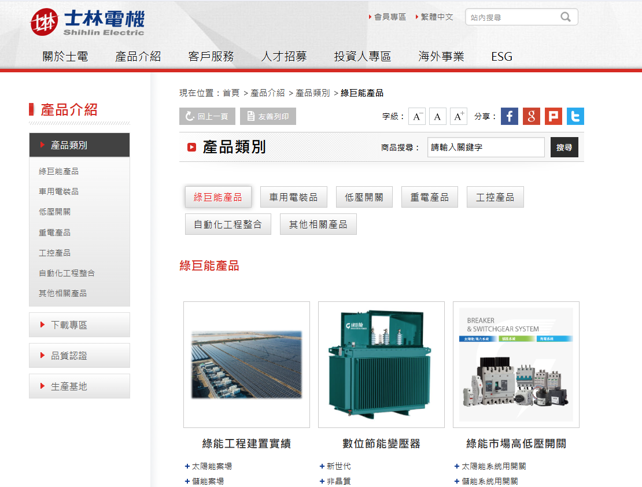Screen dimensions: 642x487
Task: Click the 回上一頁 back button
Action: 207,116
